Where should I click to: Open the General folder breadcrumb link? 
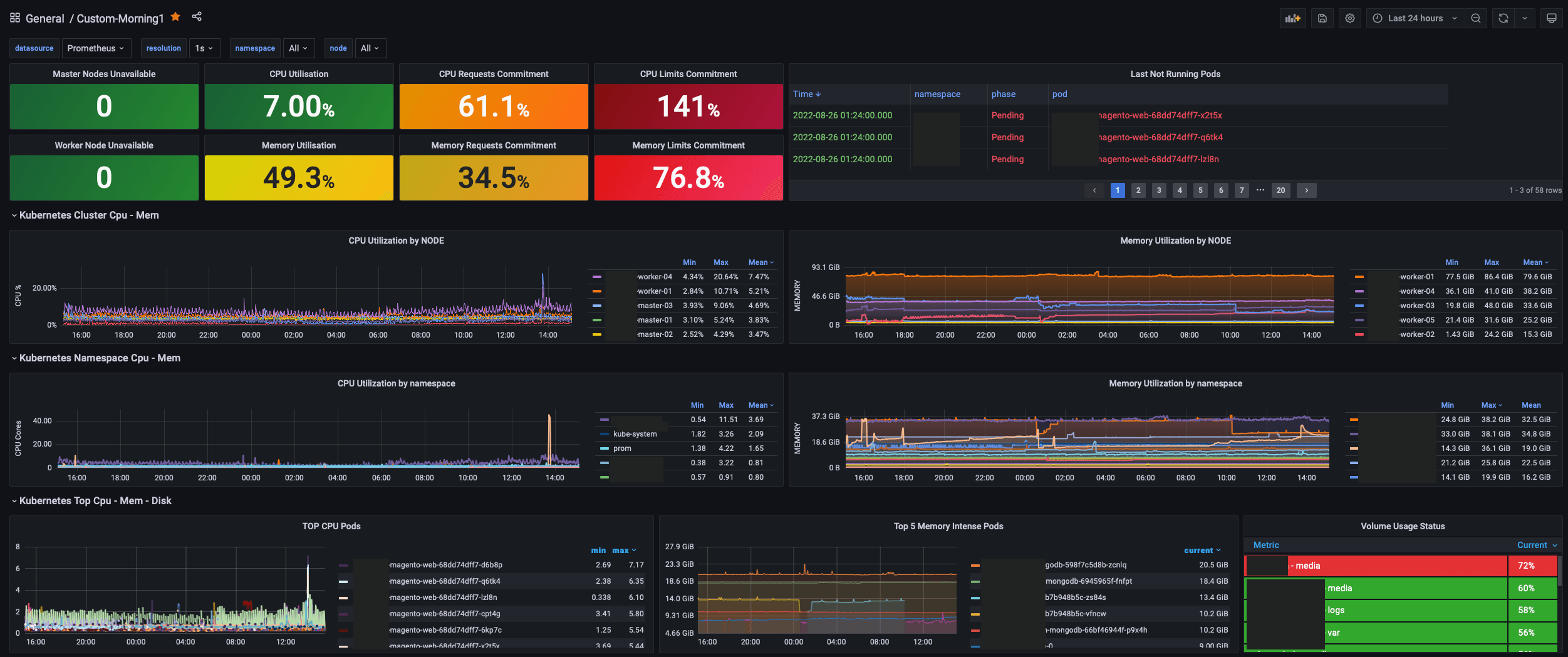pyautogui.click(x=44, y=18)
